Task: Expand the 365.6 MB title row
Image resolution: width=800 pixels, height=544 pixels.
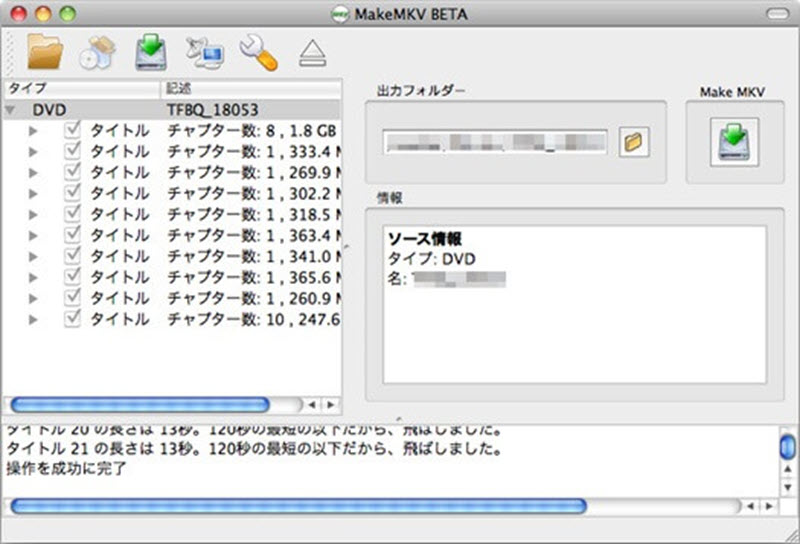Action: click(33, 277)
